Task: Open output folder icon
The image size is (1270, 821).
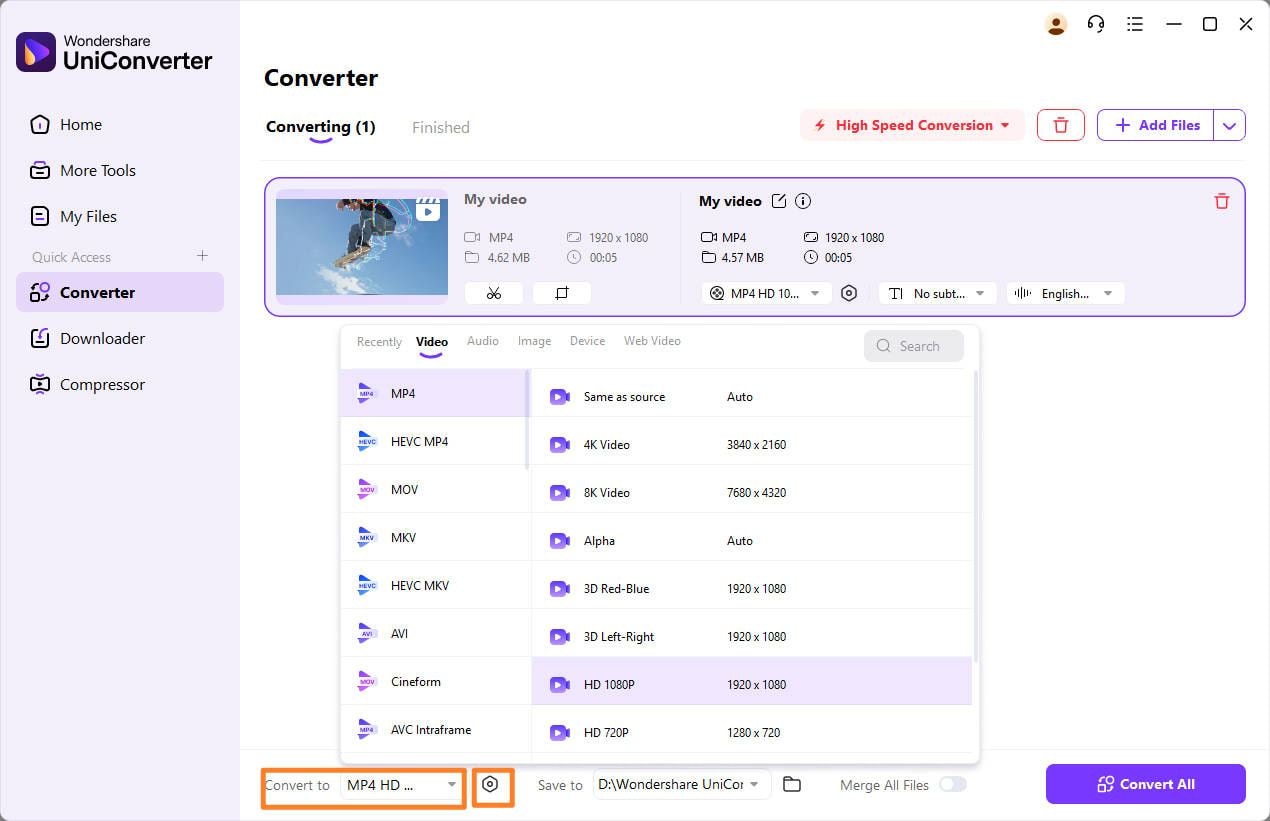Action: click(792, 784)
